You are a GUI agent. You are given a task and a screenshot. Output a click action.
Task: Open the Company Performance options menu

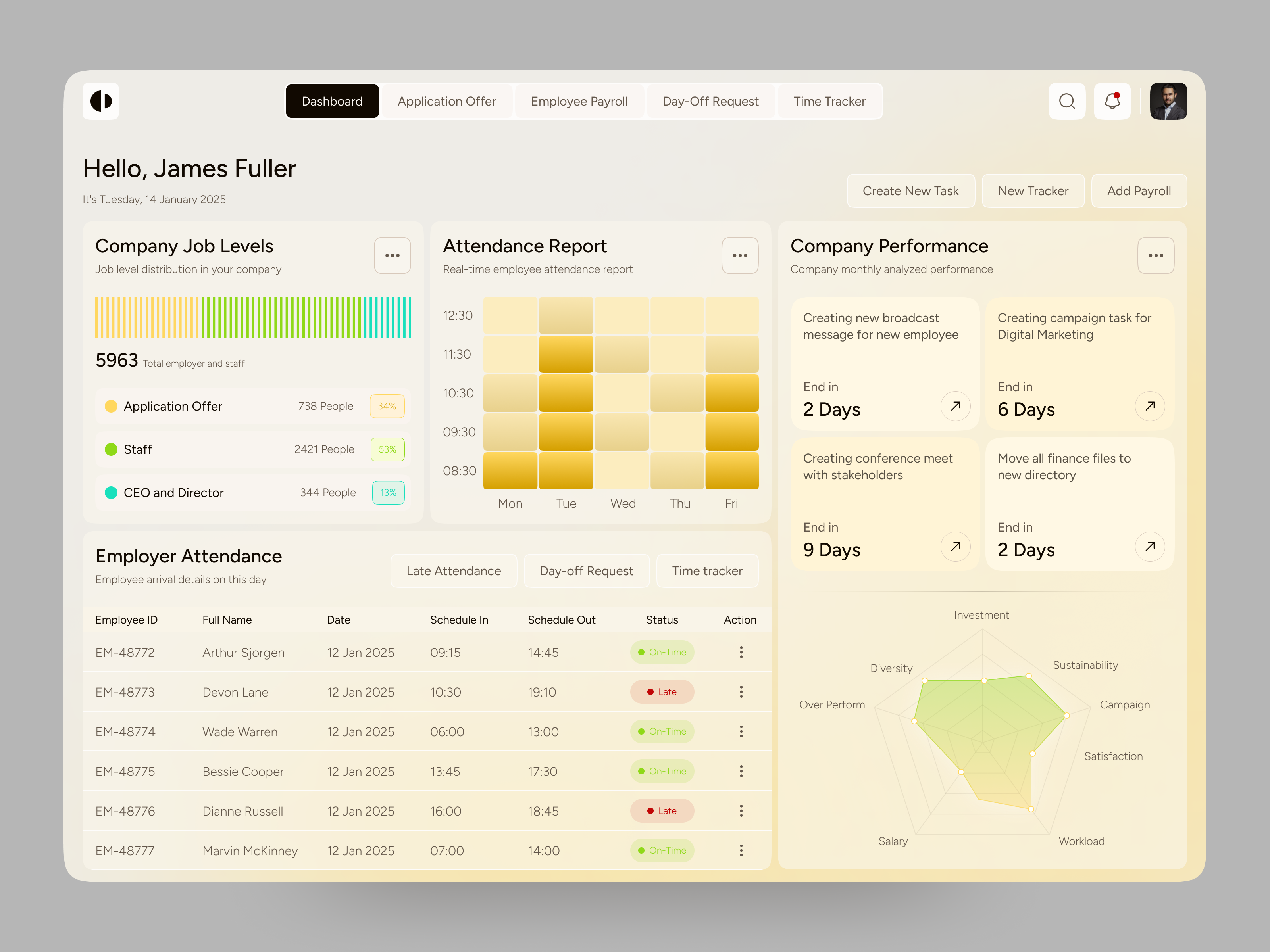[x=1156, y=255]
